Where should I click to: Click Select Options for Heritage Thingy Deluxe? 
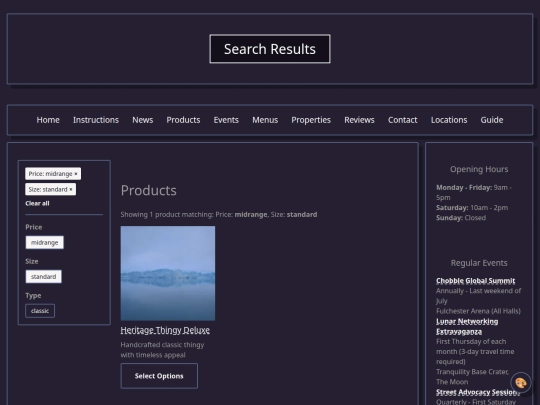coord(159,376)
